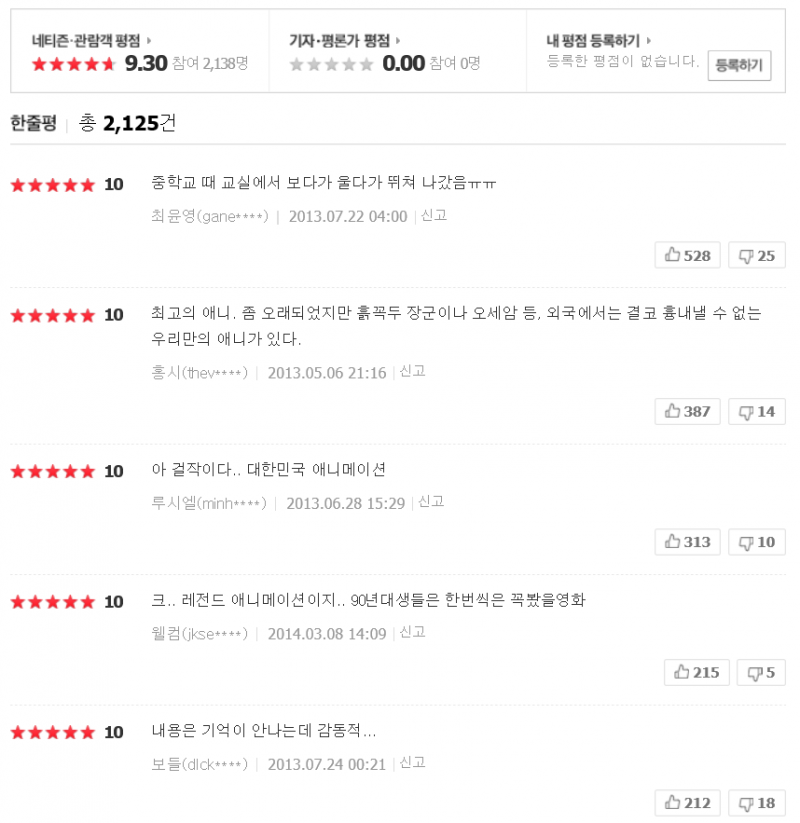This screenshot has width=800, height=823.
Task: Dislike the review with 5 thumbs-down
Action: (761, 673)
